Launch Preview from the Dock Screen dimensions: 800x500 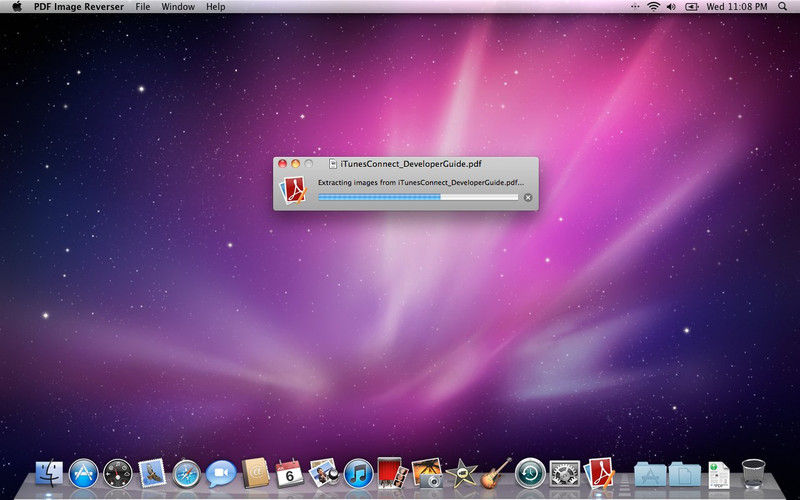coord(324,472)
